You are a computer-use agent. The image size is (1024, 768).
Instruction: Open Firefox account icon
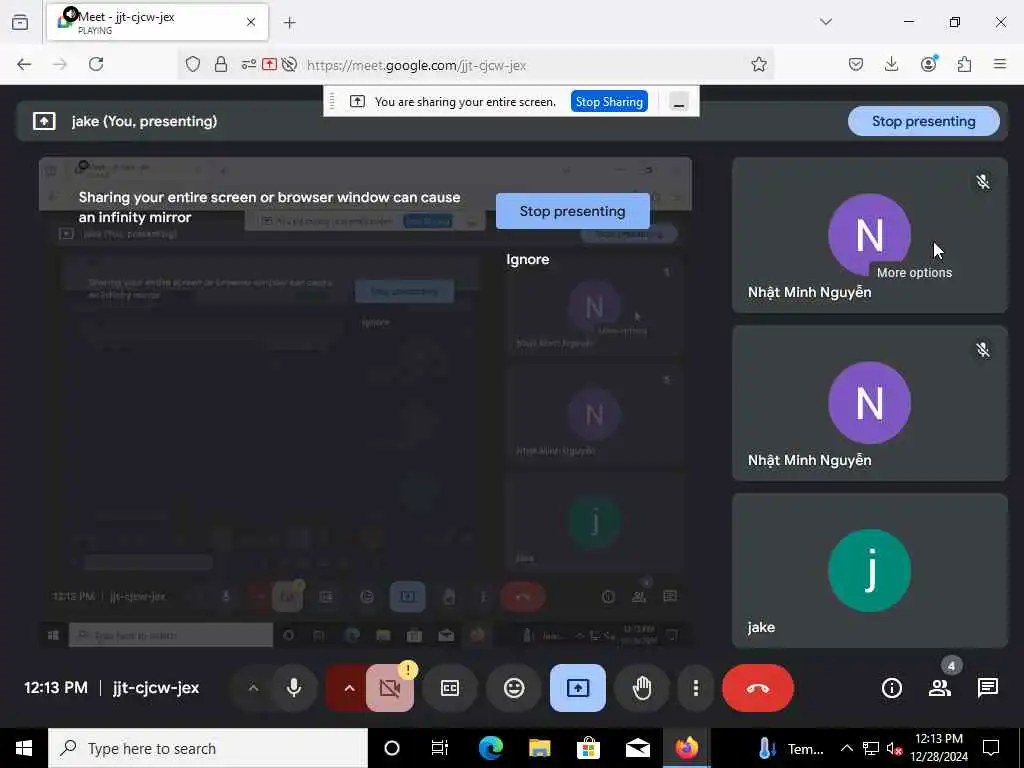(x=929, y=63)
